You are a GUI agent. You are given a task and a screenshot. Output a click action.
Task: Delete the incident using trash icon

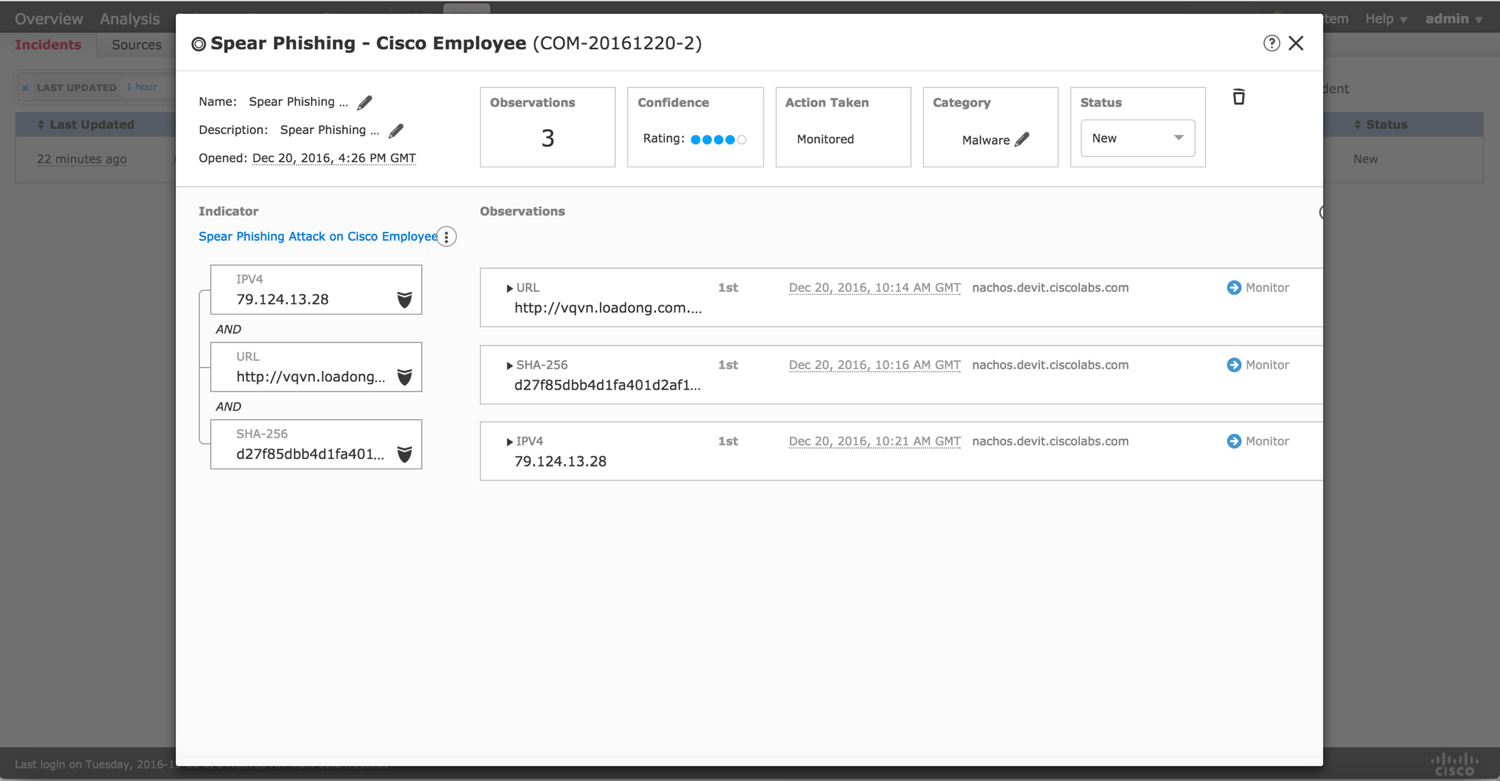pos(1239,97)
